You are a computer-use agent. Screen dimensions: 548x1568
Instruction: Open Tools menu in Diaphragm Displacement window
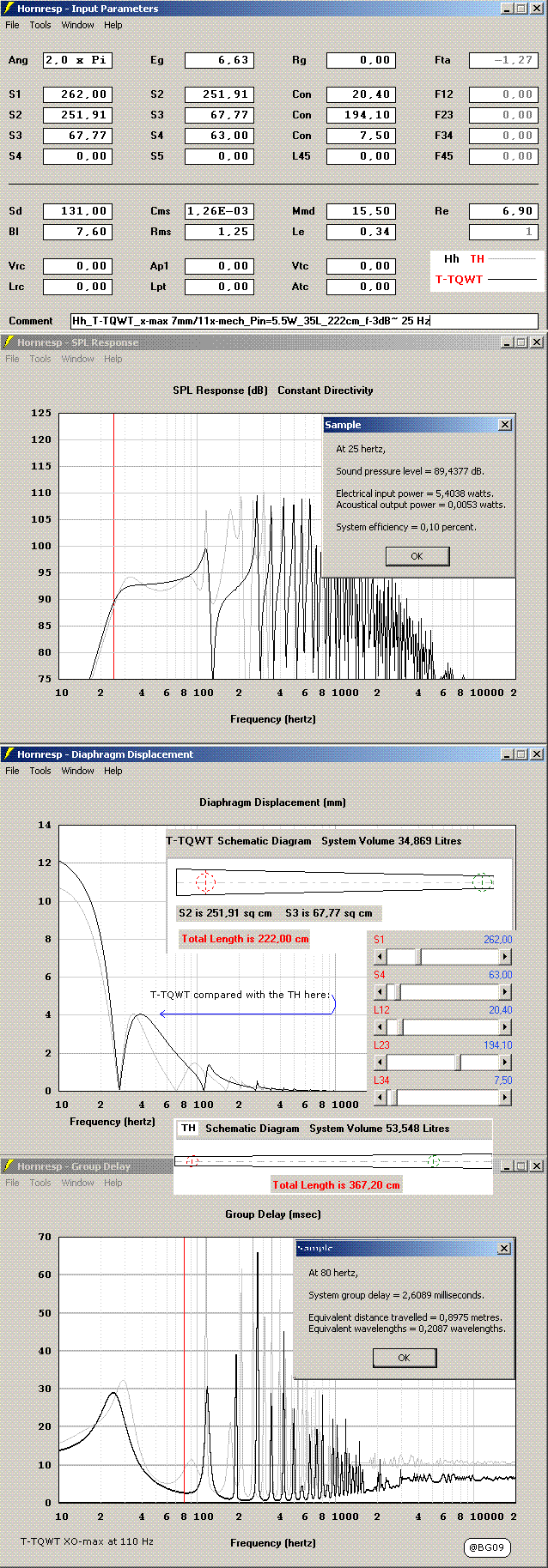[40, 771]
